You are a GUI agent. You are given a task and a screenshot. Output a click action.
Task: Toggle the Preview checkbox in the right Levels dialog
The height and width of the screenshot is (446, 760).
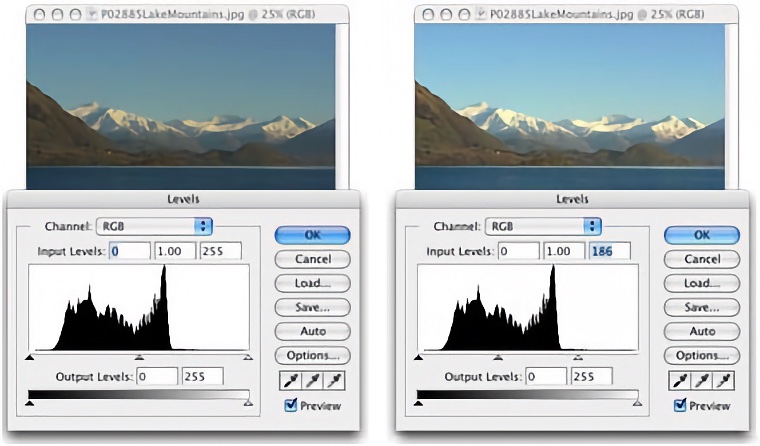click(681, 405)
